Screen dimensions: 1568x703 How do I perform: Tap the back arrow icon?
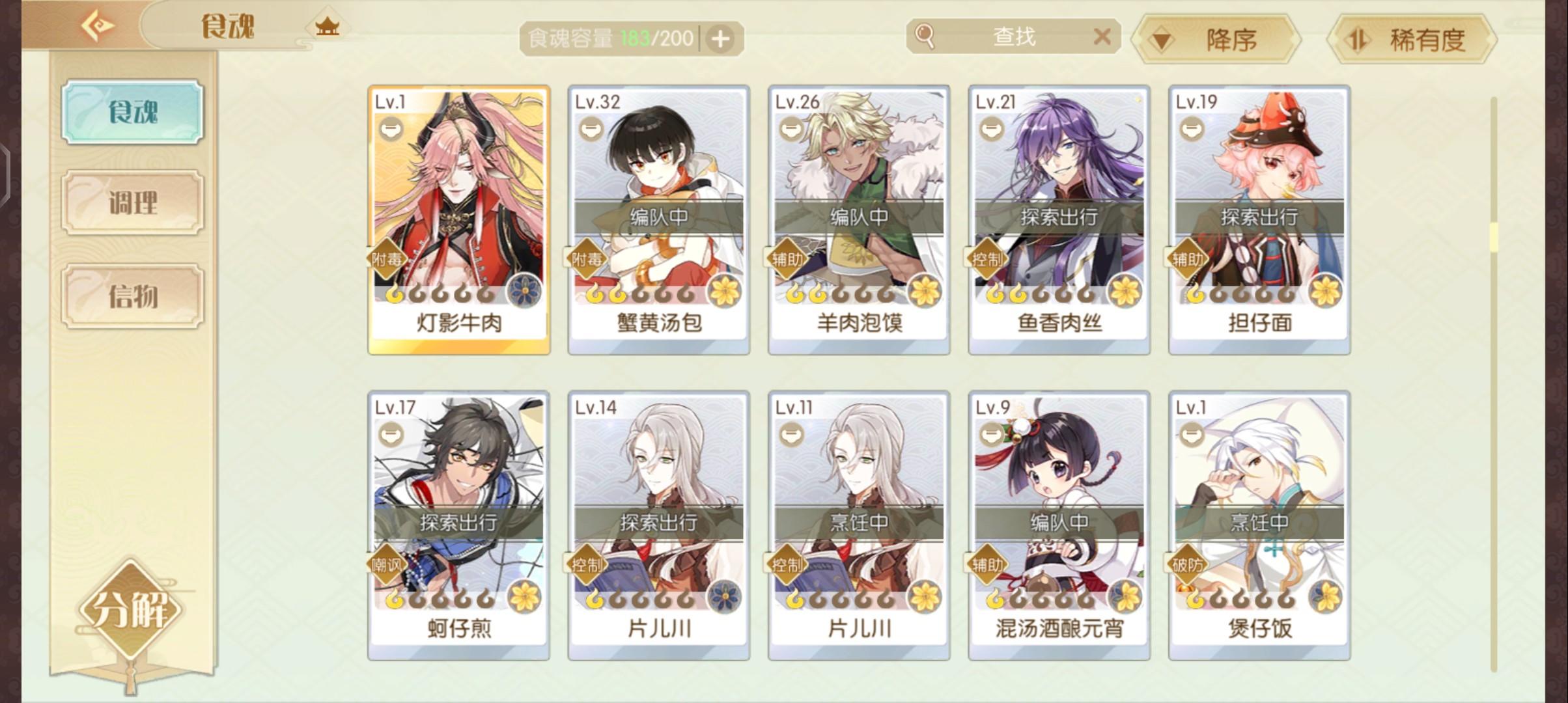click(98, 27)
